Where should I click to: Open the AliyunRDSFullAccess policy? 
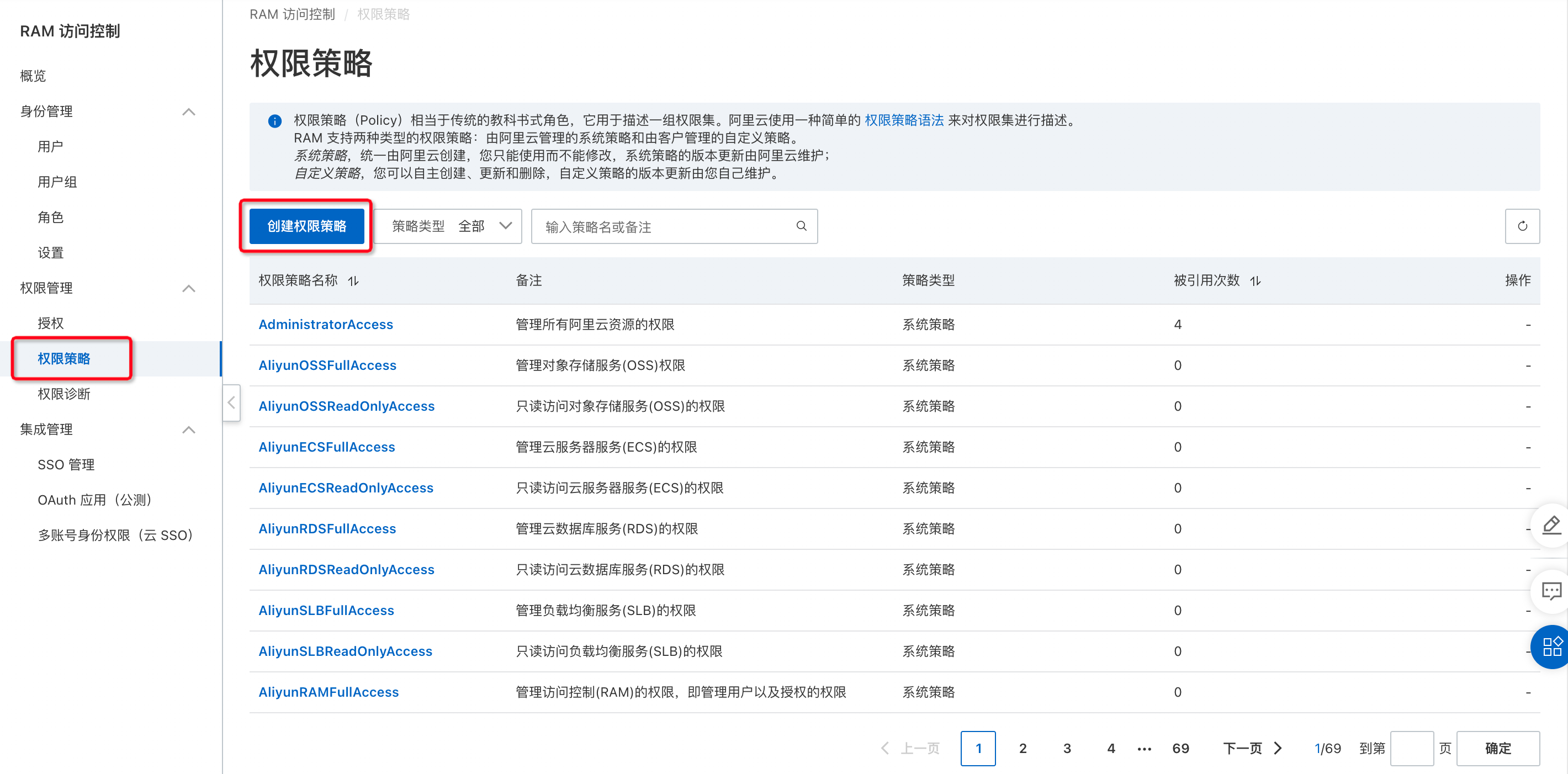[327, 528]
